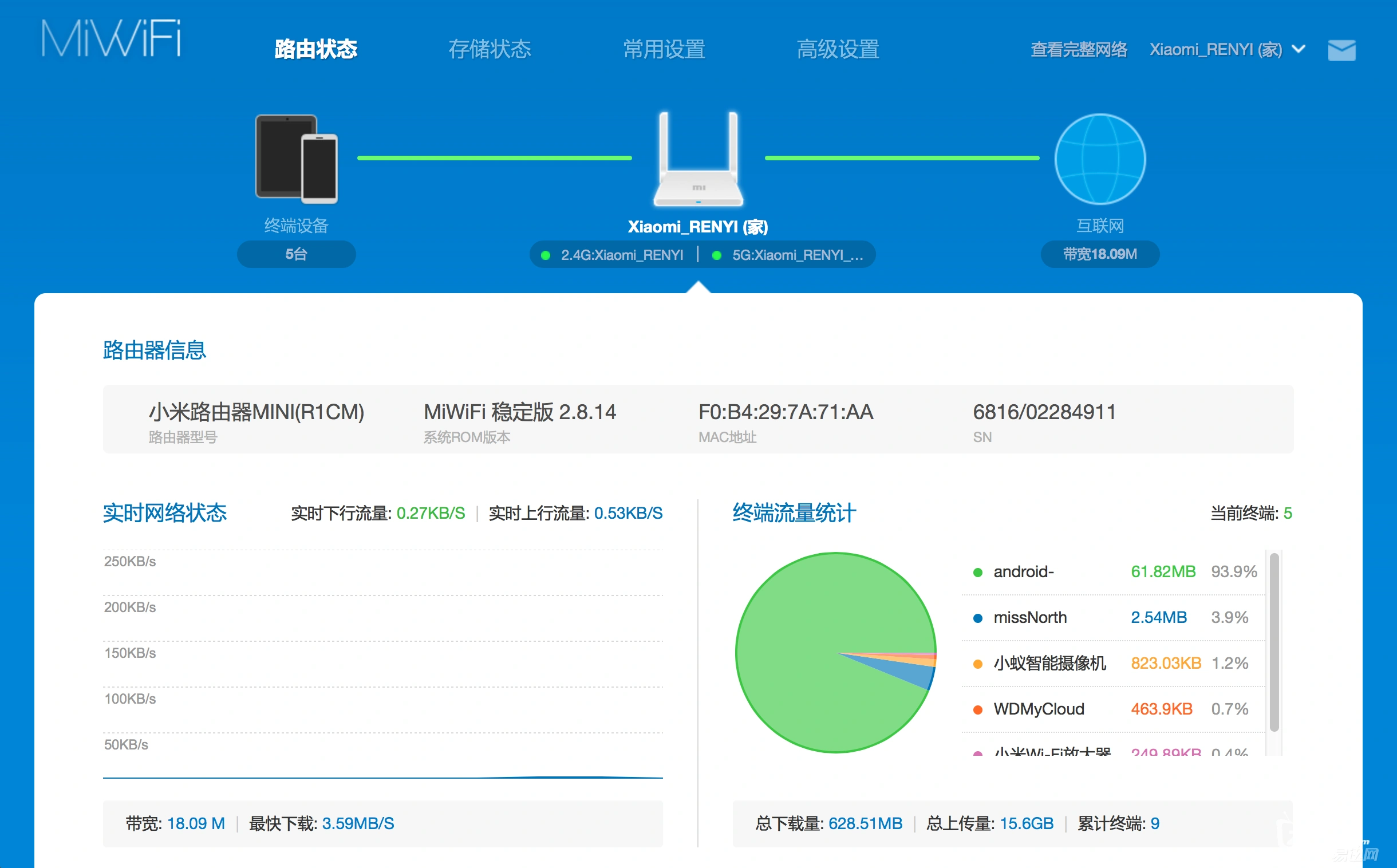The image size is (1397, 868).
Task: Click the blue dot beside missNorth
Action: tap(978, 618)
